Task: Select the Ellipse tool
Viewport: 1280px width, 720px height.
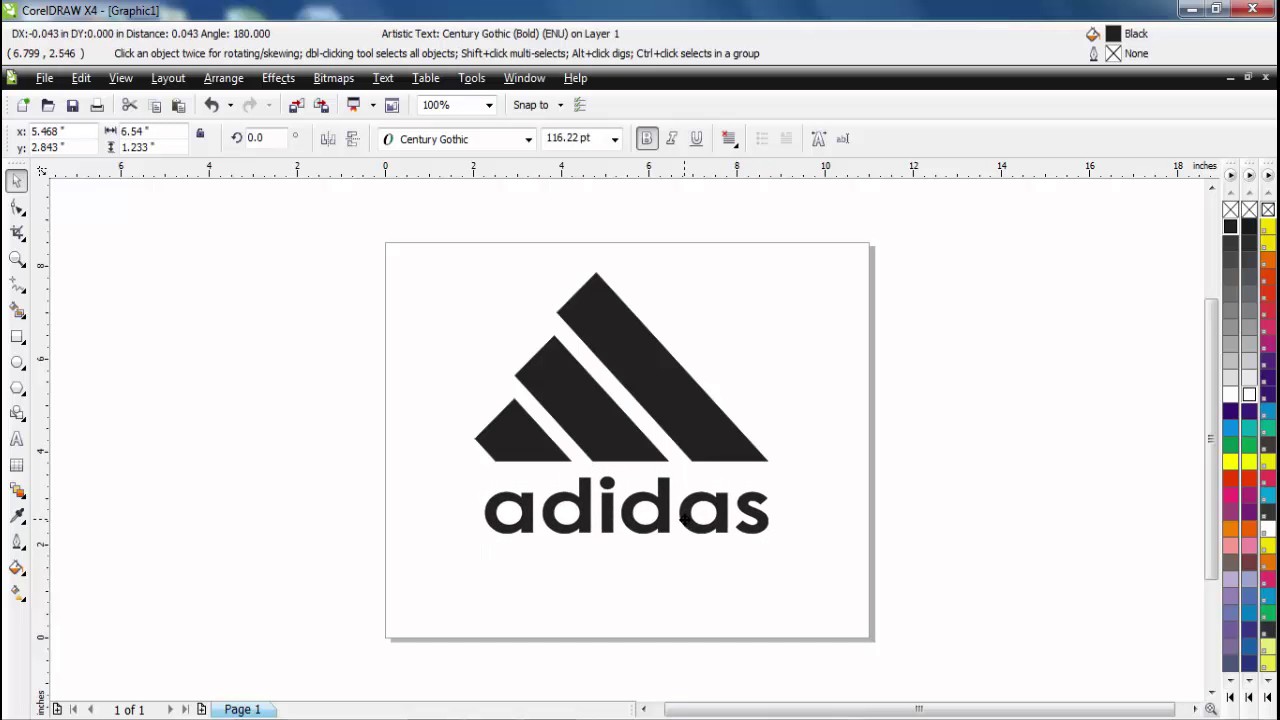Action: 17,362
